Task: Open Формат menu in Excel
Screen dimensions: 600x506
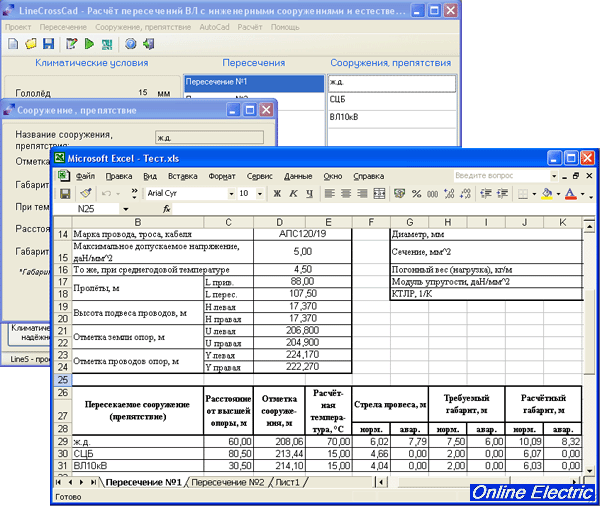Action: [x=222, y=176]
